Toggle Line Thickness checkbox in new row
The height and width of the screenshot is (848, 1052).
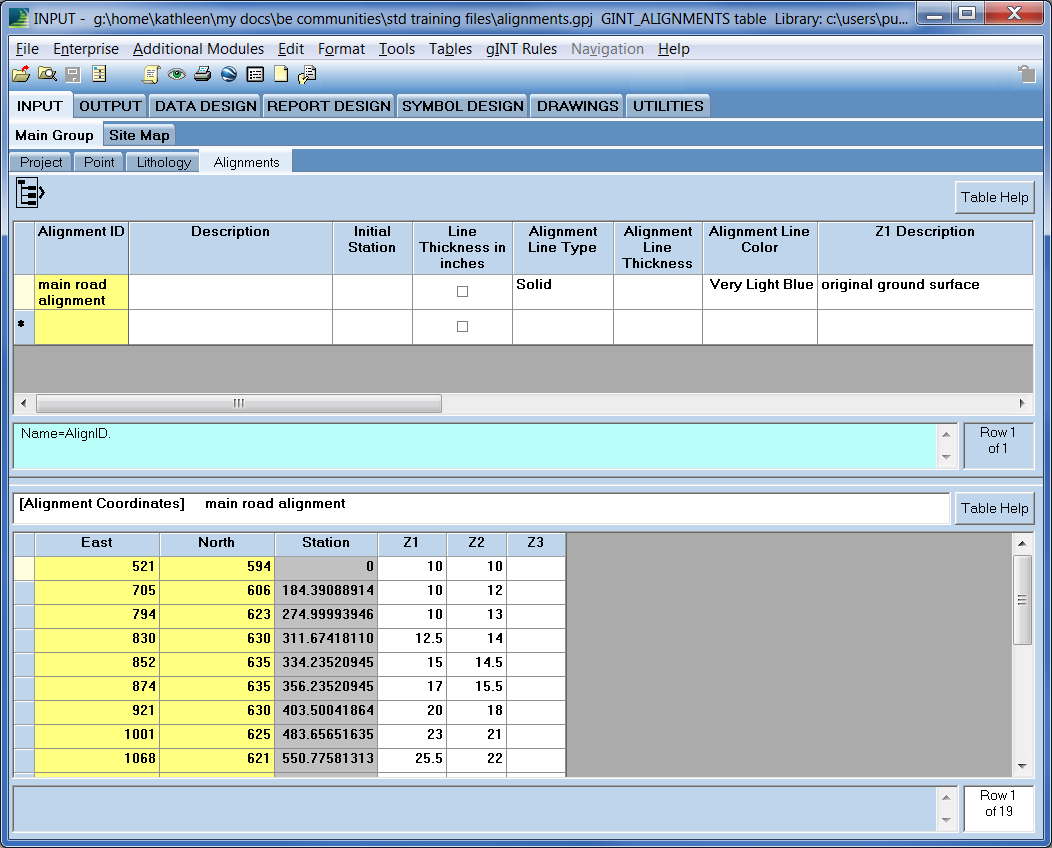[462, 327]
